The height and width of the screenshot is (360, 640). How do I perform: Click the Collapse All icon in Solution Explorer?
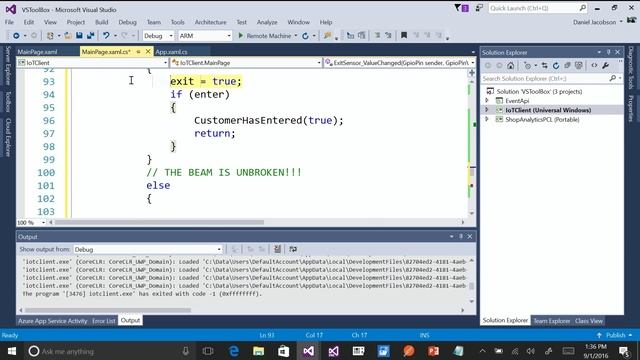pos(567,65)
